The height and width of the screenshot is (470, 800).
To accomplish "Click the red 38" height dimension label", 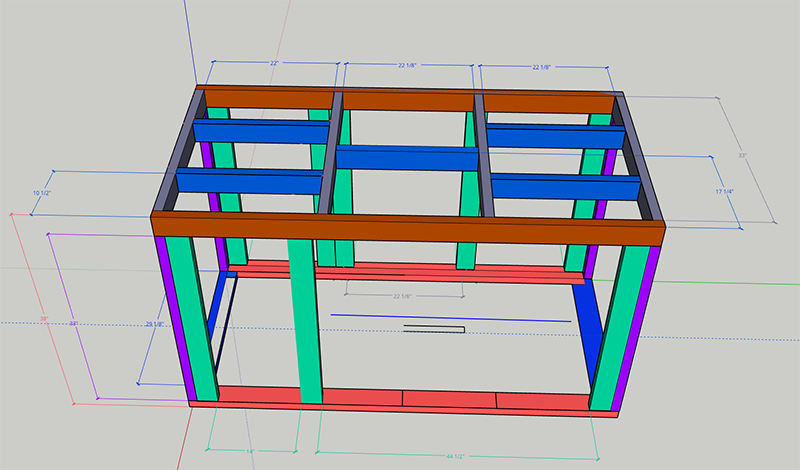I will [x=44, y=319].
